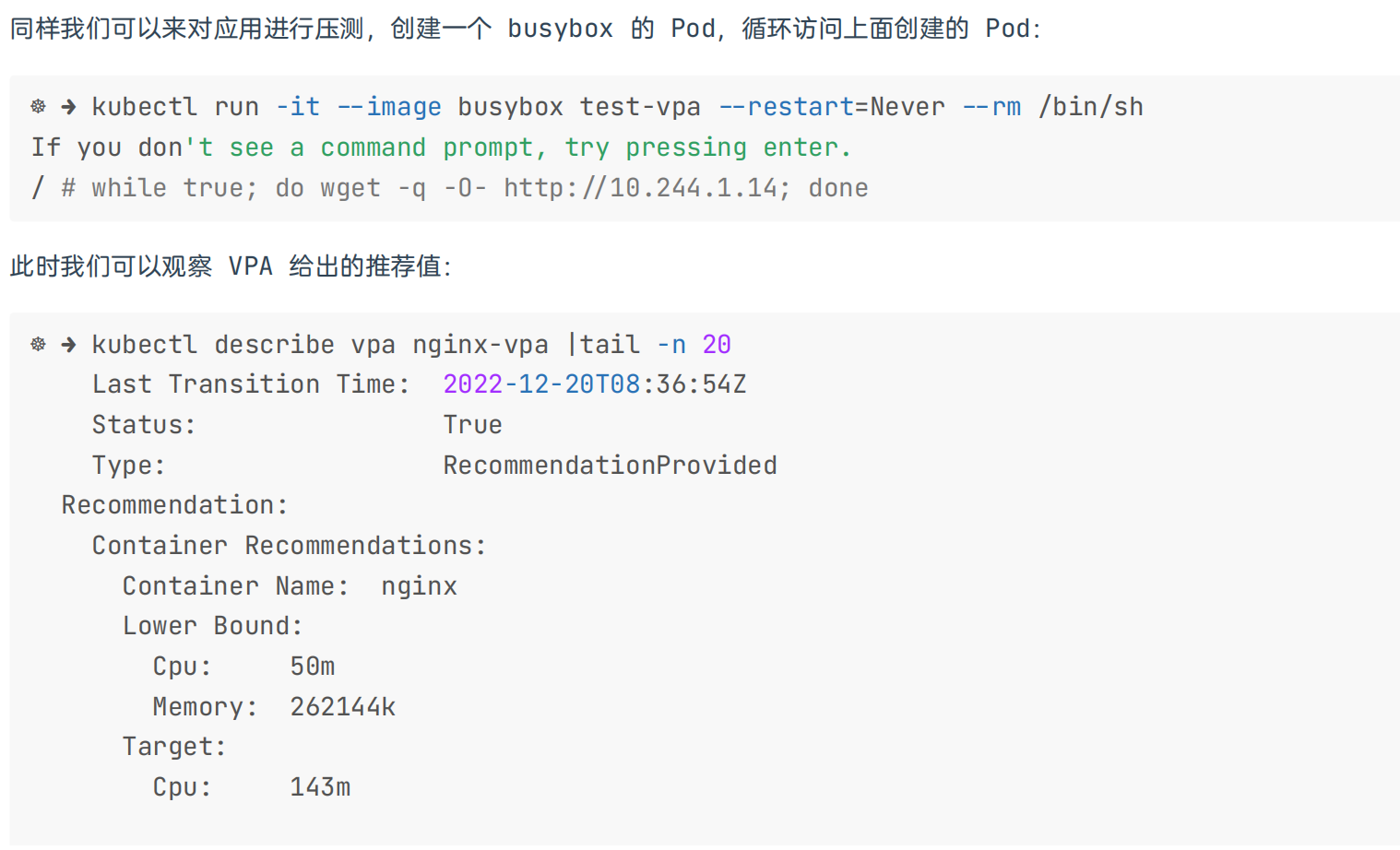Click the arrow icon before kubectl run
1400x850 pixels.
coord(68,107)
